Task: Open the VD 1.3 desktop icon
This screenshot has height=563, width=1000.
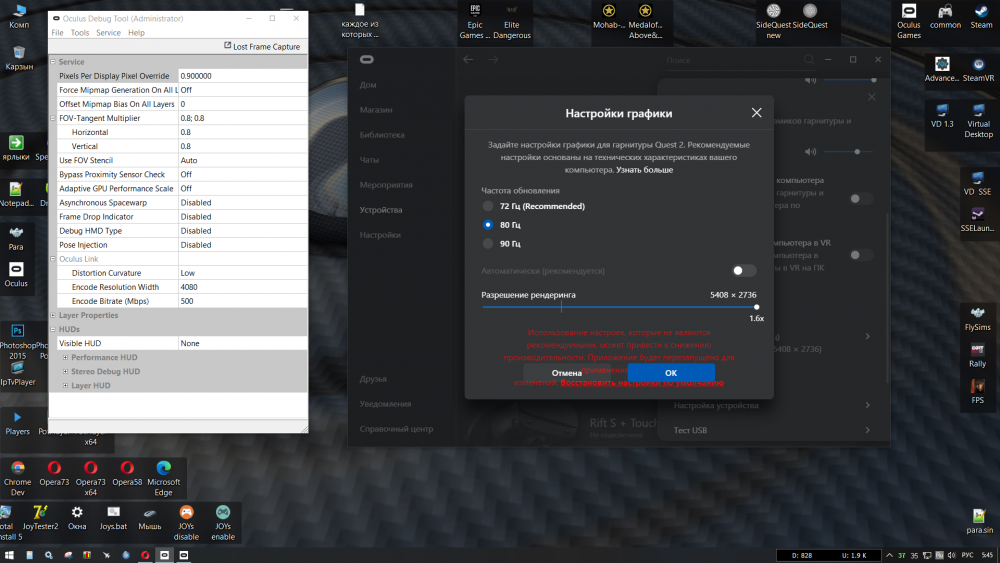Action: coord(941,115)
